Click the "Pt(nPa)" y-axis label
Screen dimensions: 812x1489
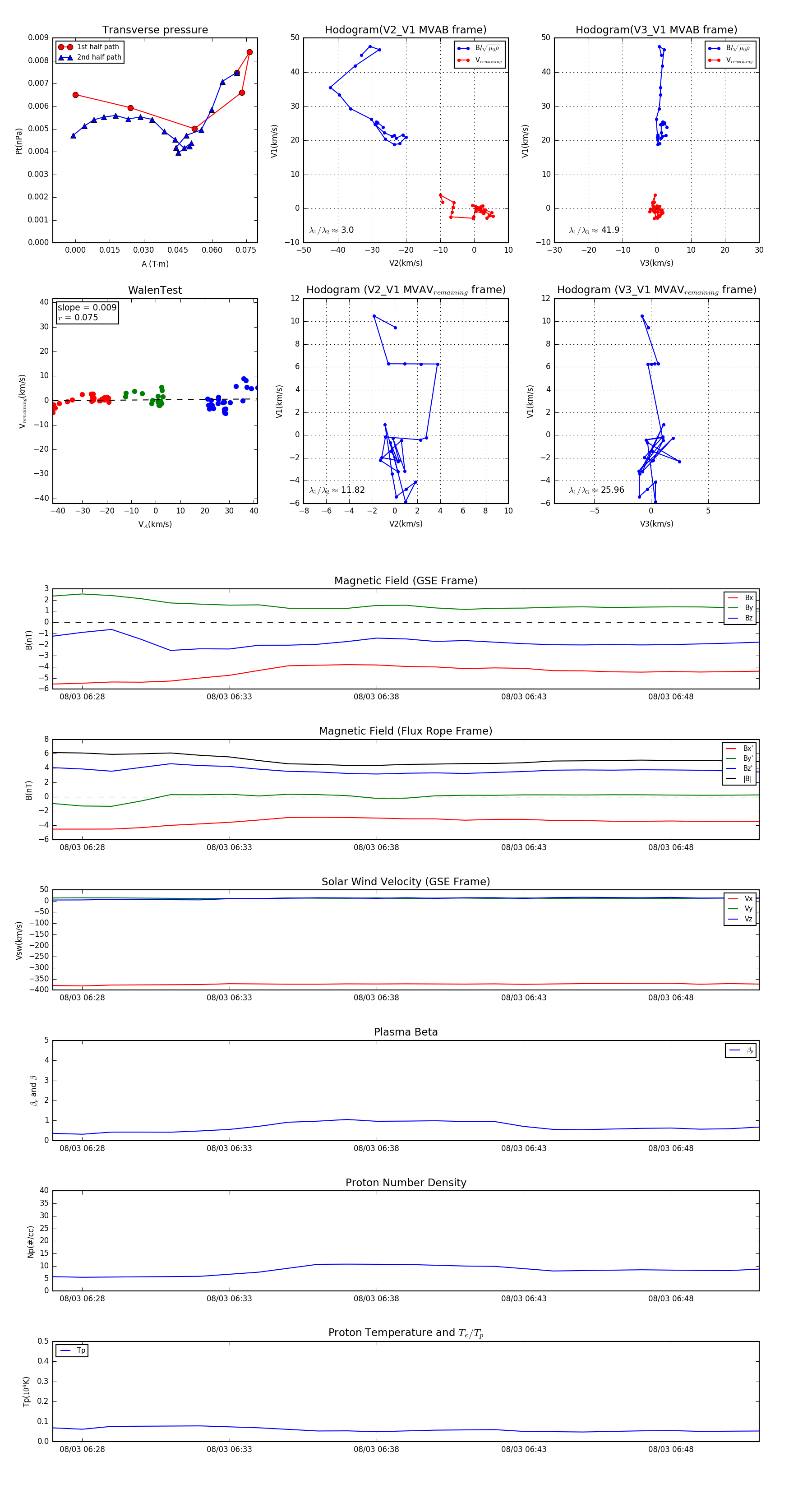tap(18, 140)
